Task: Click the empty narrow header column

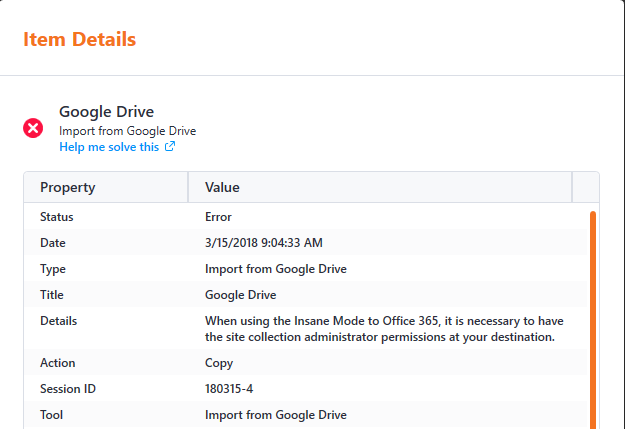Action: (586, 187)
